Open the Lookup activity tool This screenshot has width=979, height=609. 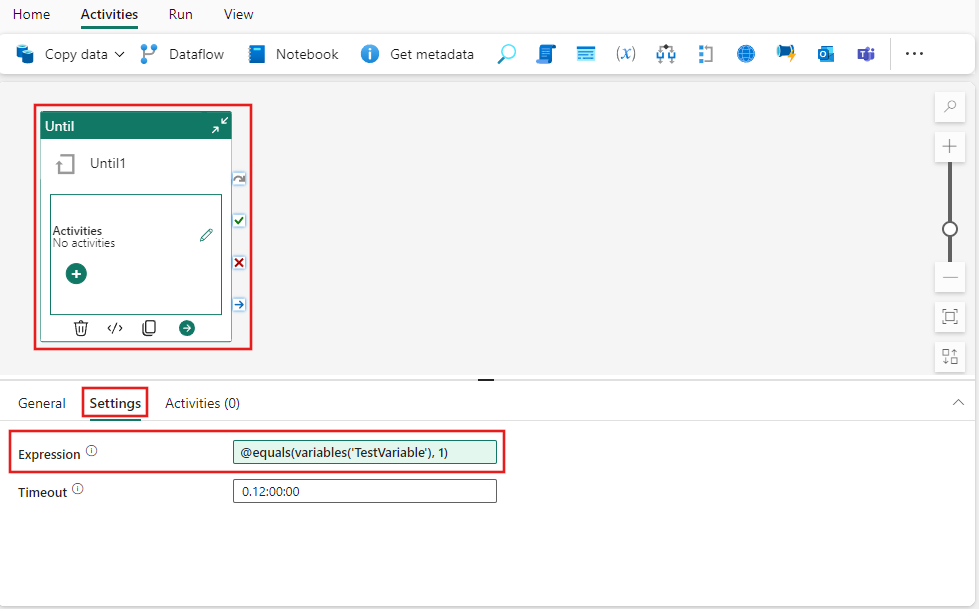(x=506, y=54)
